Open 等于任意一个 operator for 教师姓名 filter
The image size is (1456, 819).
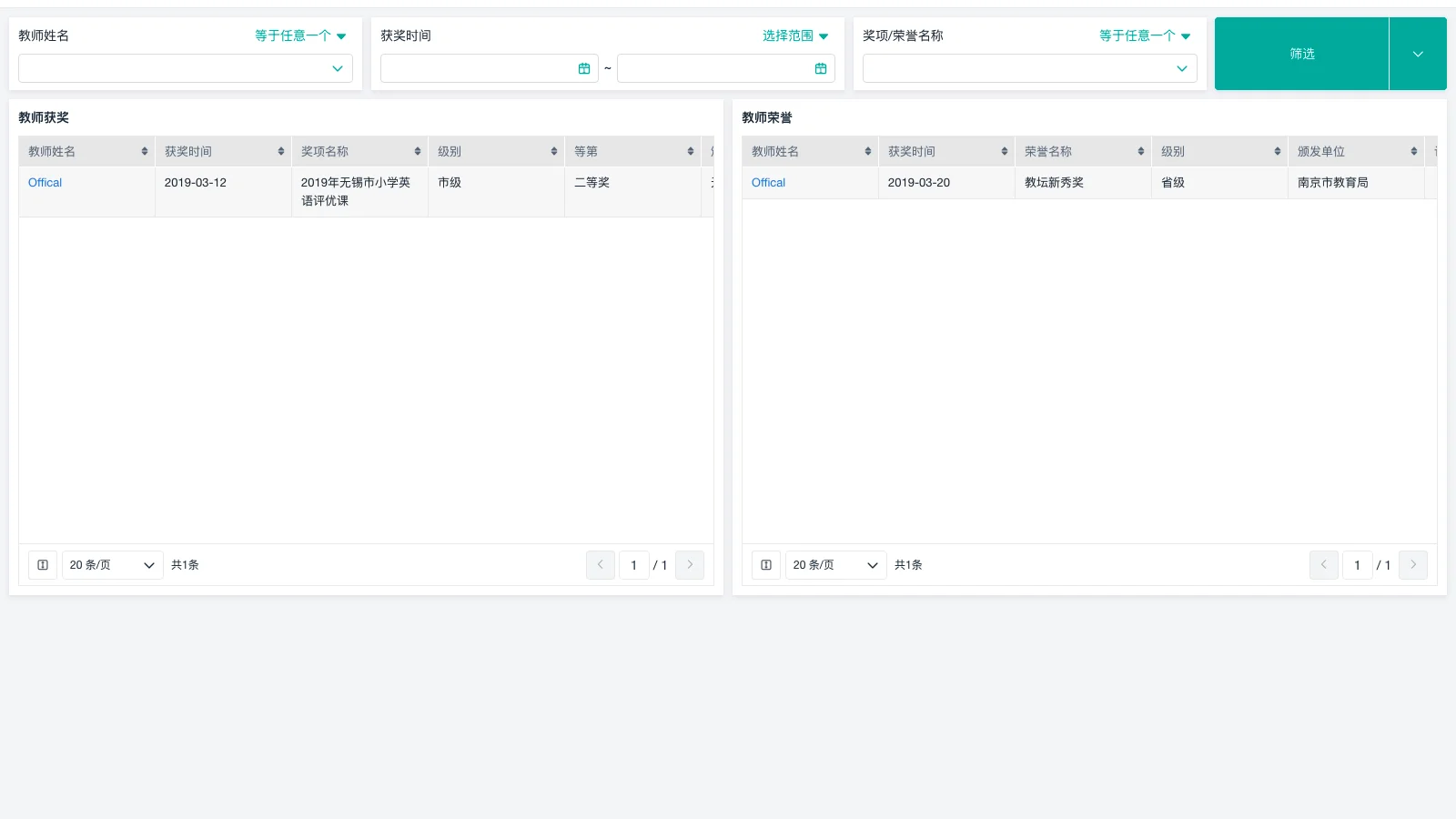click(300, 35)
